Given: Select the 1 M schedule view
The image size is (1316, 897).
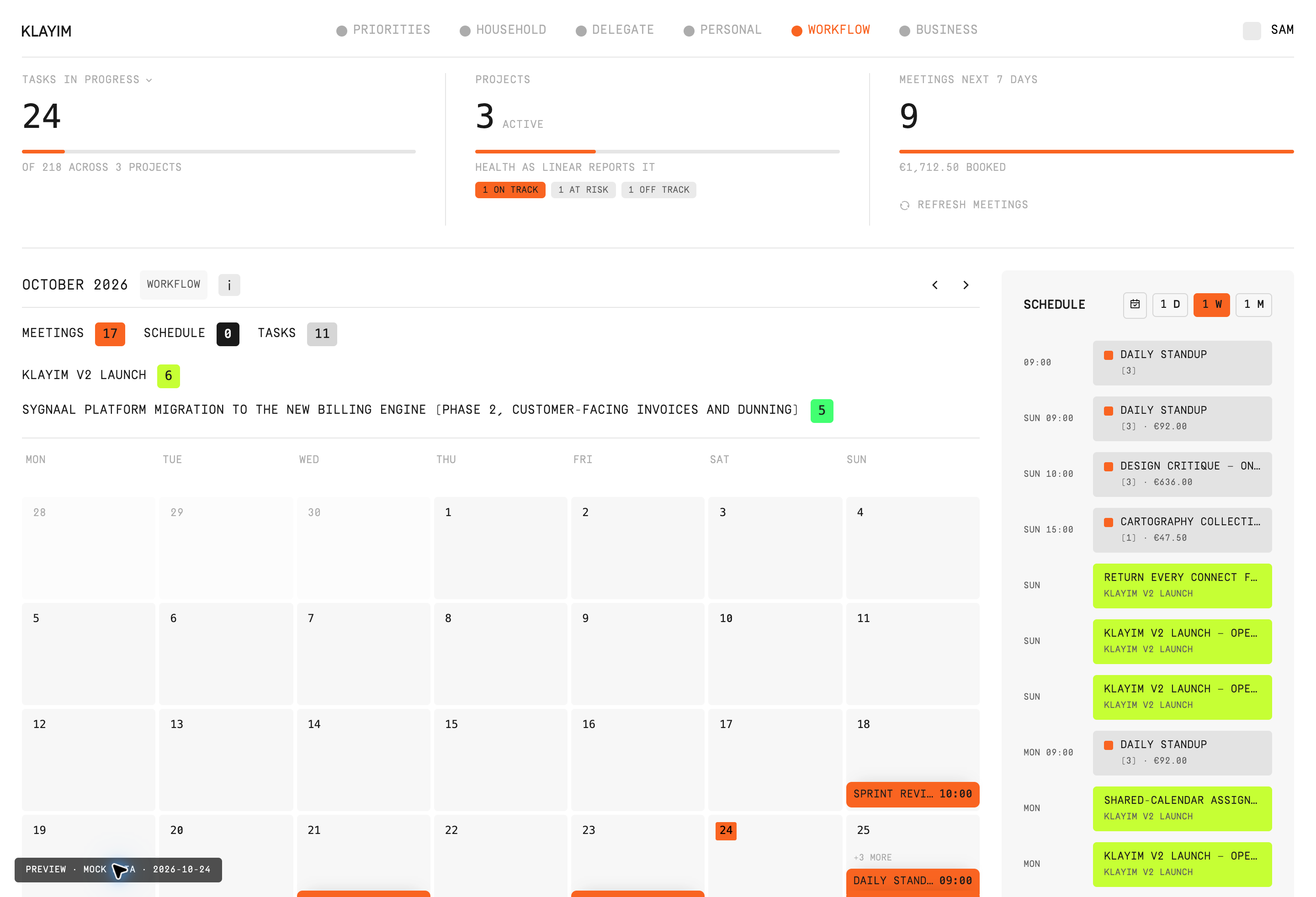Looking at the screenshot, I should (1253, 305).
